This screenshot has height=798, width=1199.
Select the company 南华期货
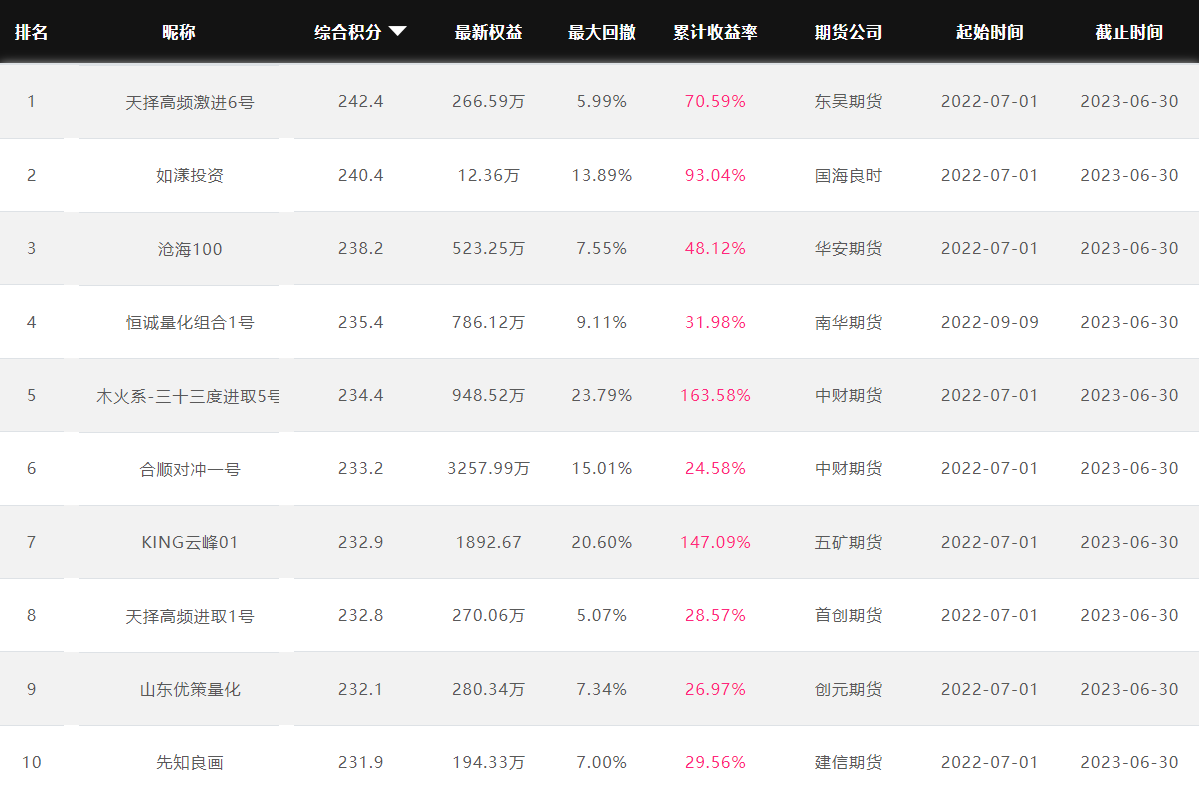pyautogui.click(x=848, y=323)
